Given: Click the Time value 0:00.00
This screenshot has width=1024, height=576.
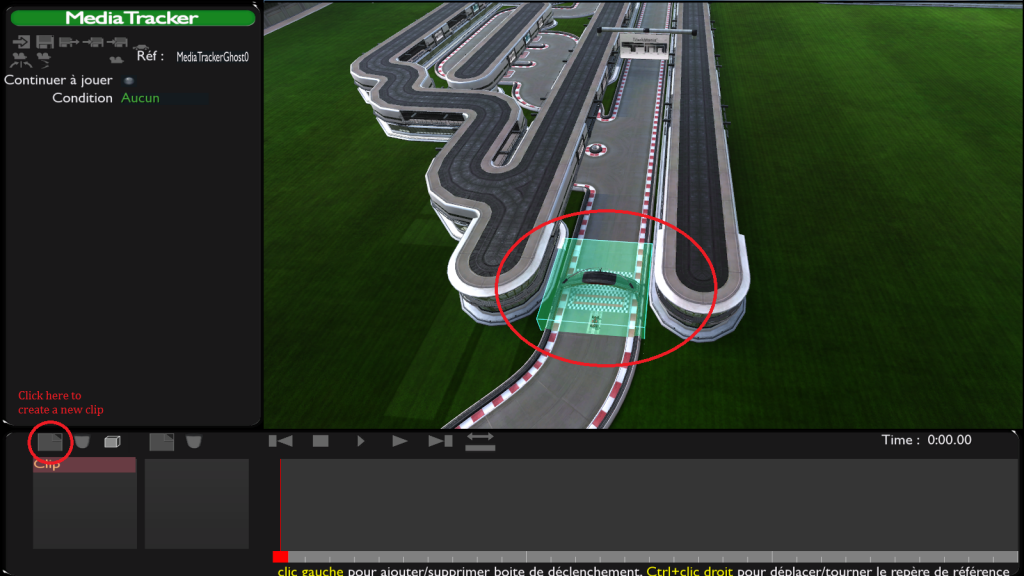Looking at the screenshot, I should tap(950, 440).
